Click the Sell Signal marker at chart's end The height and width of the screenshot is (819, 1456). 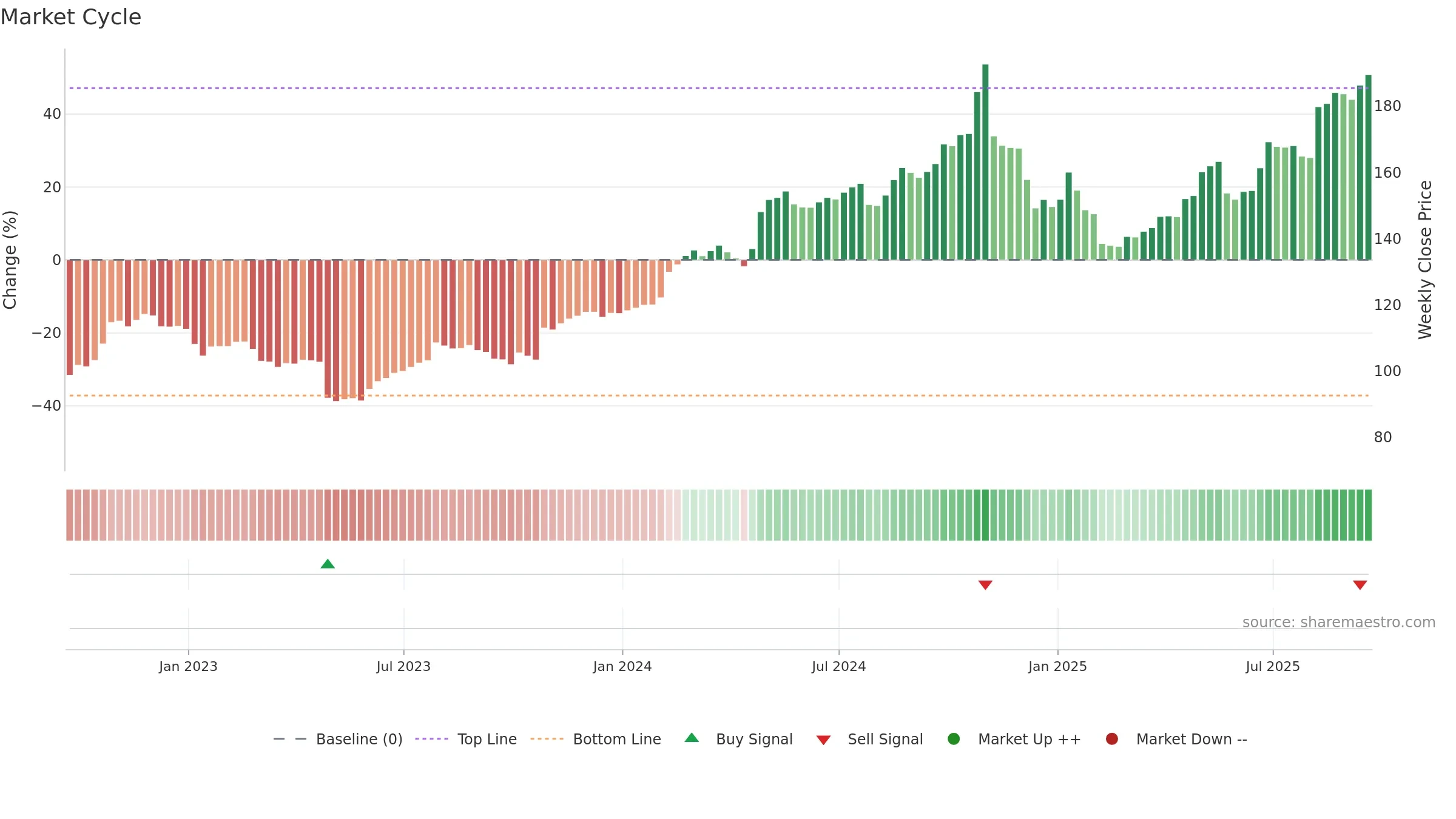[1360, 585]
